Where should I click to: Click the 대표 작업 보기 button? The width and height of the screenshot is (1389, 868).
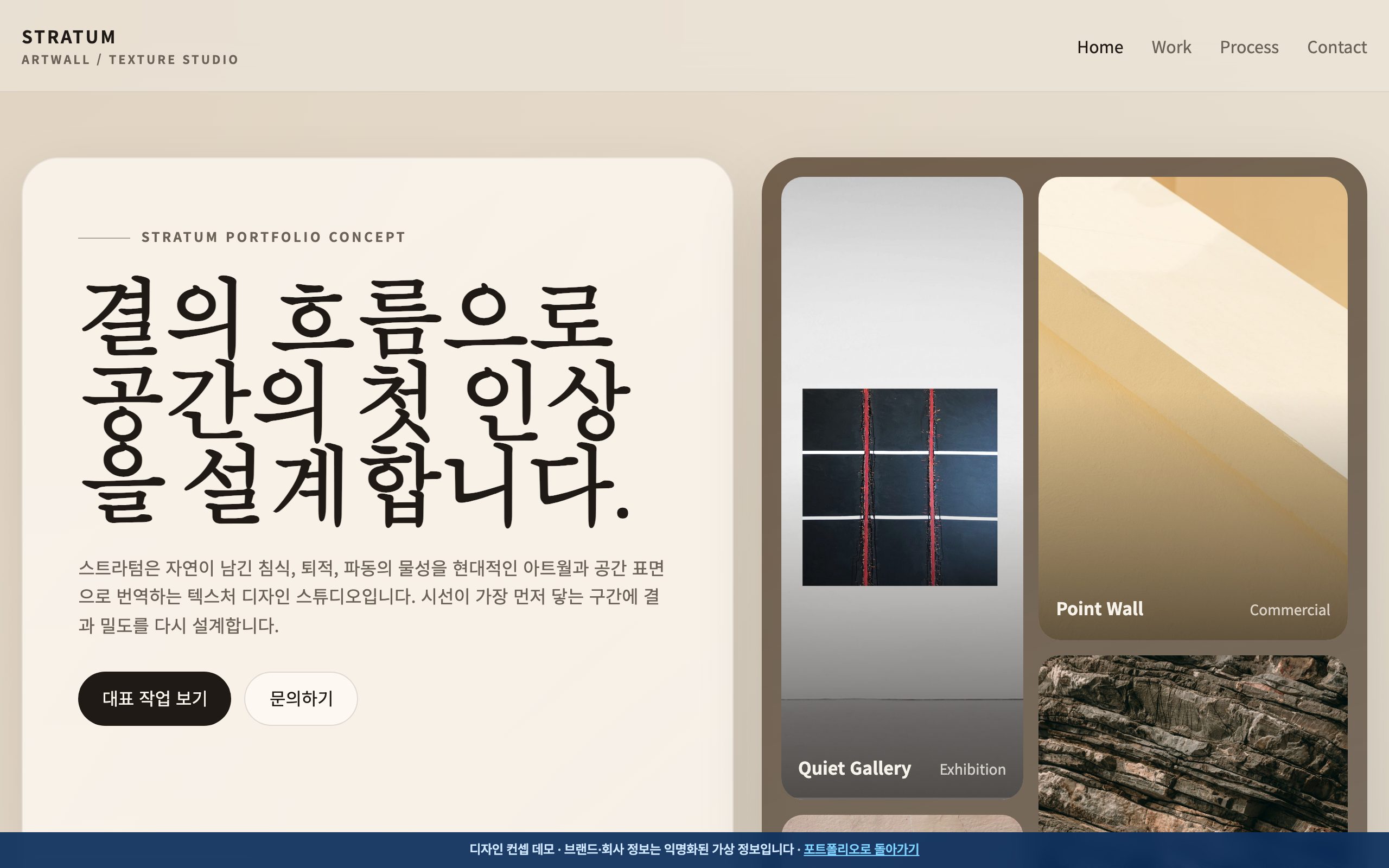click(x=155, y=699)
